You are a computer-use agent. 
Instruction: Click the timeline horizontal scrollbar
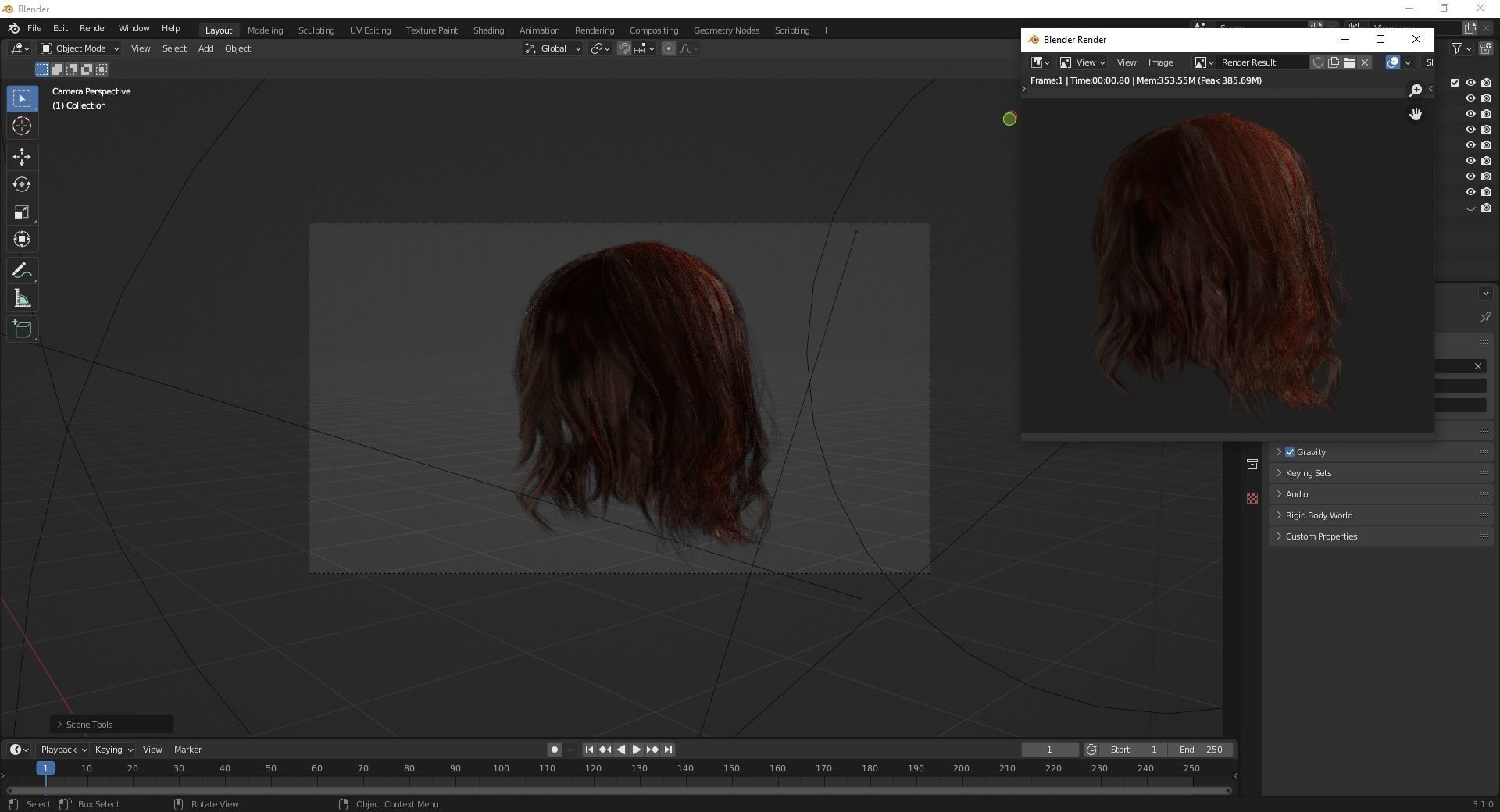619,790
